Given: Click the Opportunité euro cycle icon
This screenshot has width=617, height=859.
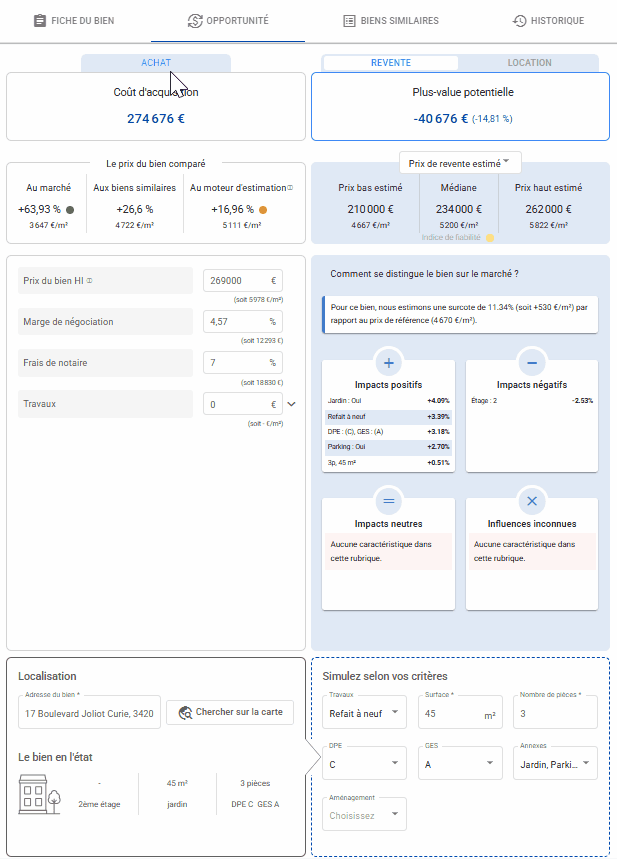Looking at the screenshot, I should click(195, 21).
